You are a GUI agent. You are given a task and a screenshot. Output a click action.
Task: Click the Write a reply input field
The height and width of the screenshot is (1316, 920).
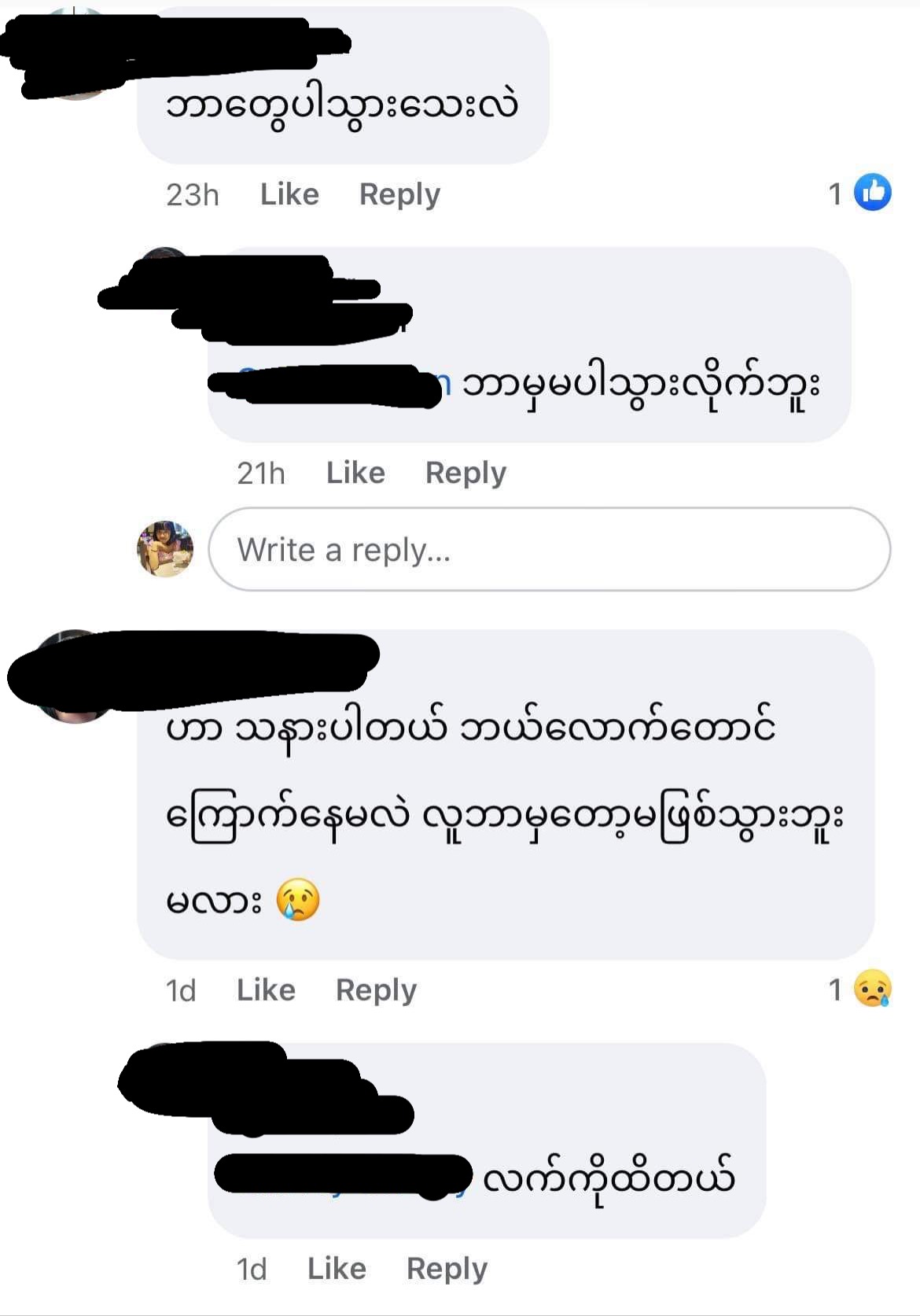550,549
